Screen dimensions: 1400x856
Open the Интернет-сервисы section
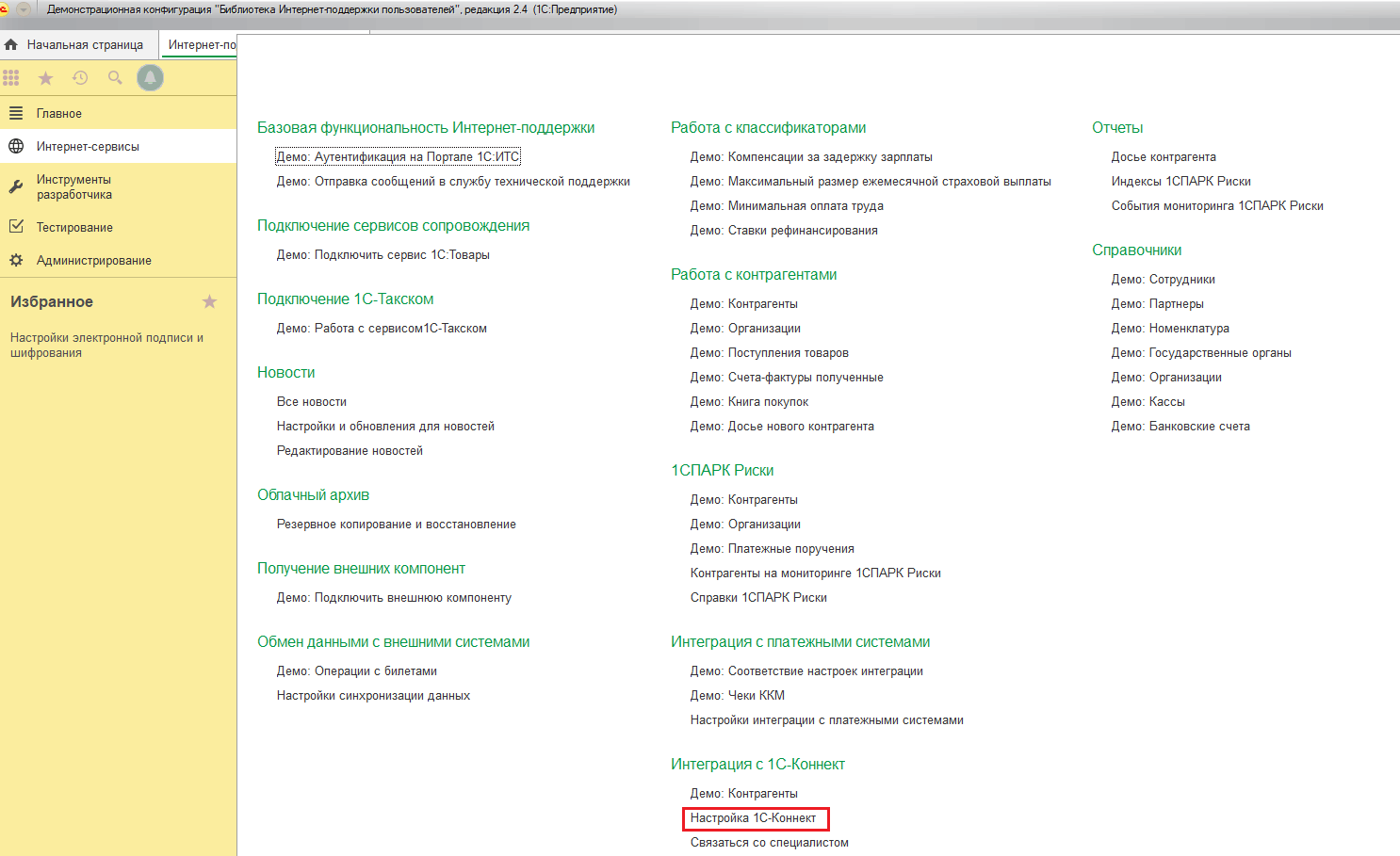(118, 146)
